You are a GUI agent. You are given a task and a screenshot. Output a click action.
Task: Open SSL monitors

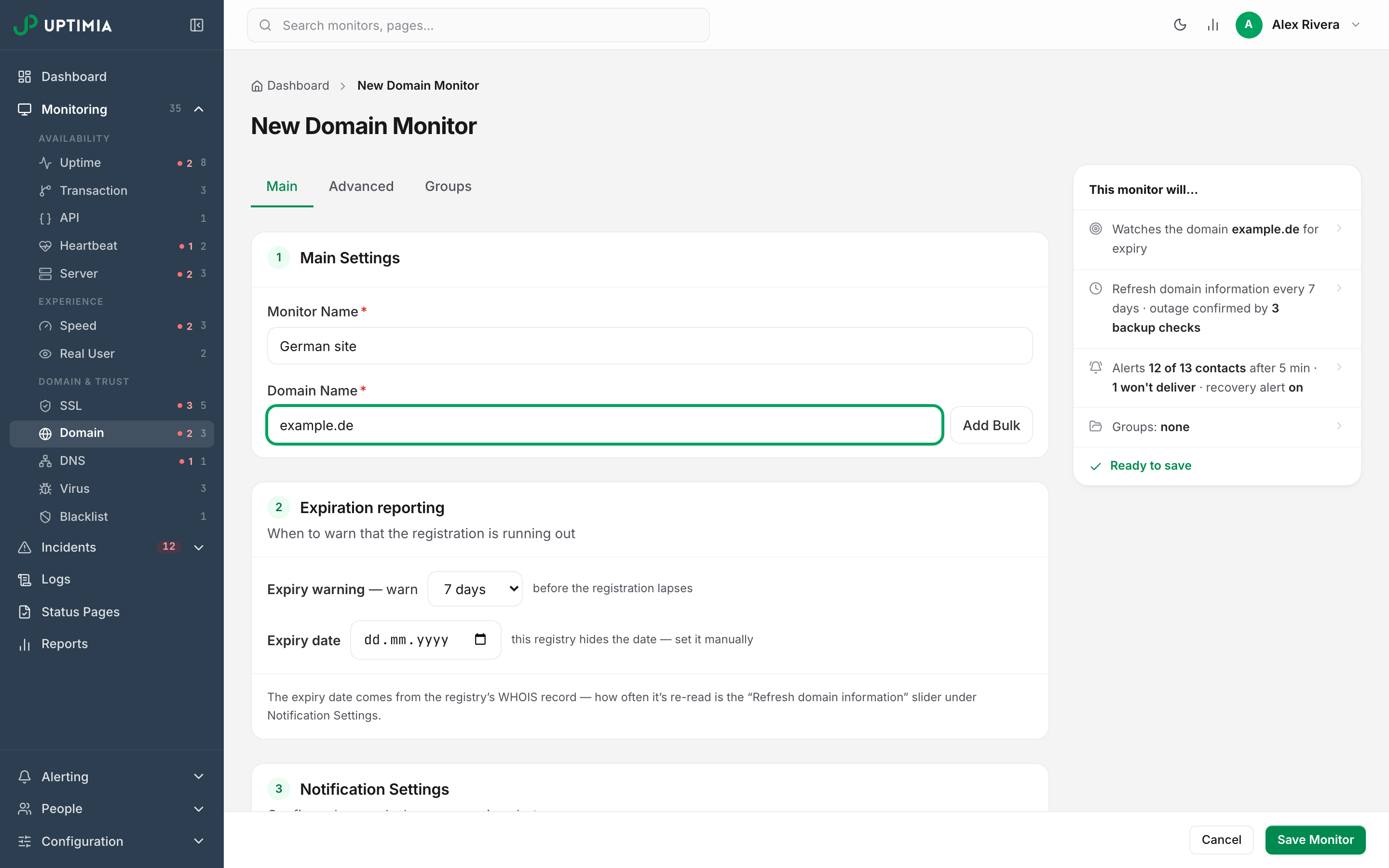coord(112,405)
